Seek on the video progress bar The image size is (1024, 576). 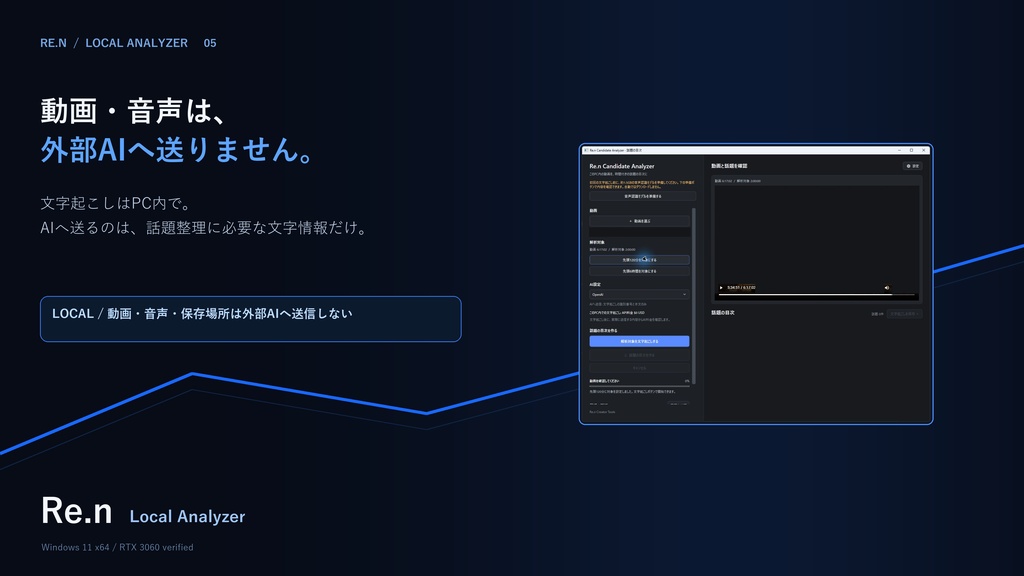pyautogui.click(x=816, y=295)
